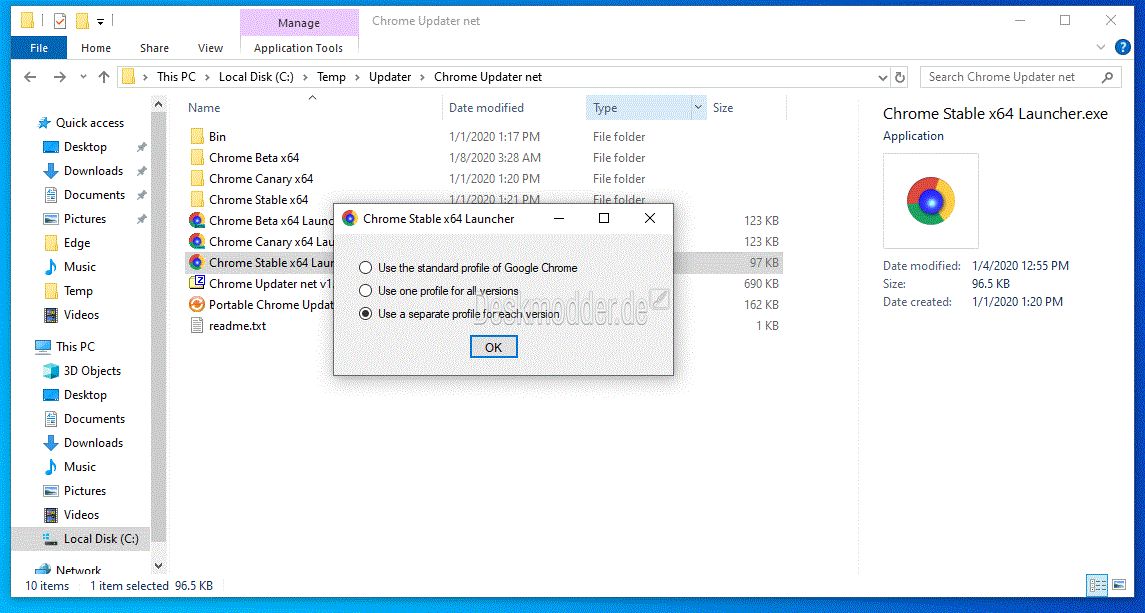The height and width of the screenshot is (613, 1145).
Task: Open Local Disk (C:) in navigation pane
Action: pyautogui.click(x=101, y=538)
